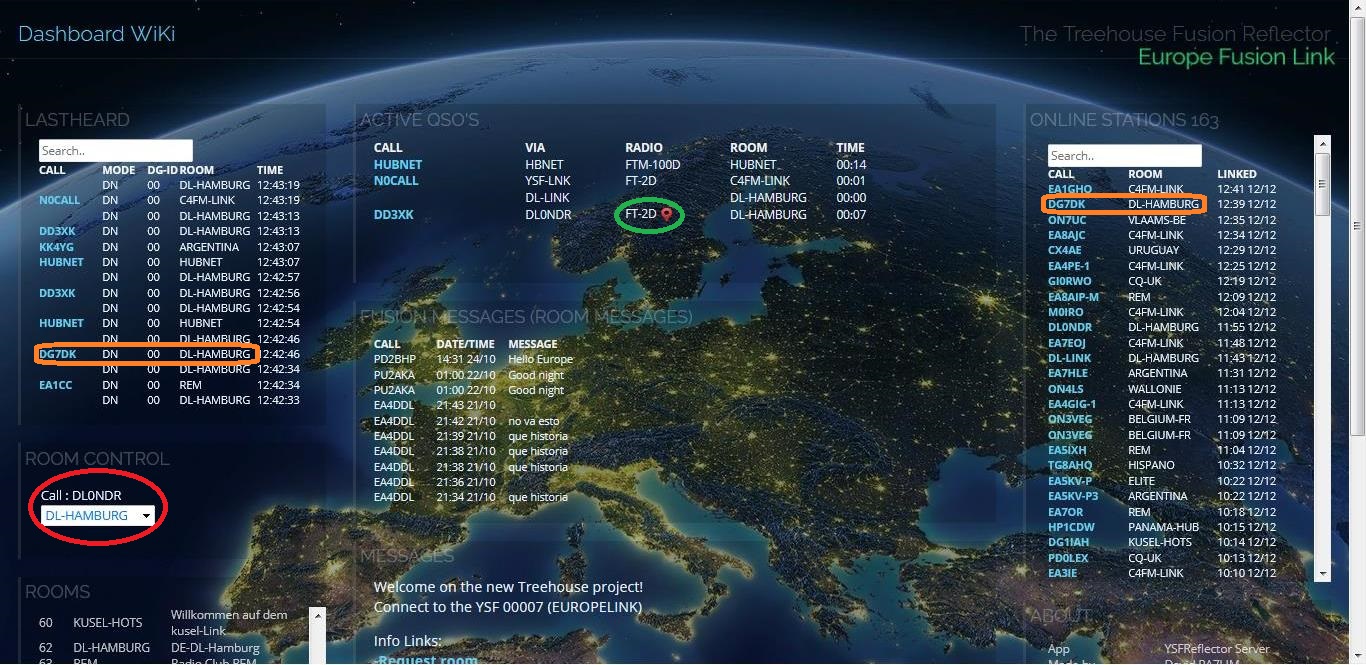Open N0CALL callsign in Active QSO's
The height and width of the screenshot is (665, 1366).
point(396,181)
